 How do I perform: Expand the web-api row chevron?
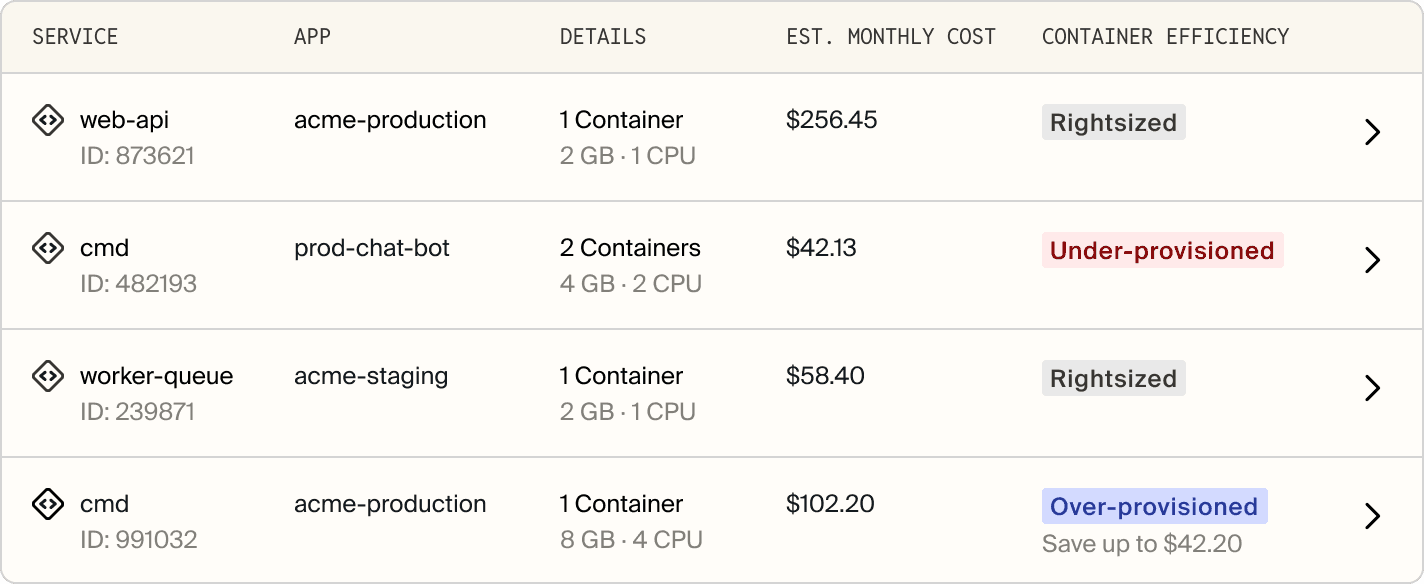1372,132
